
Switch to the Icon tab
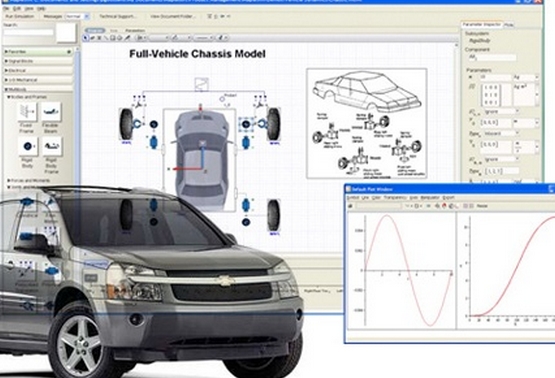pyautogui.click(x=114, y=31)
